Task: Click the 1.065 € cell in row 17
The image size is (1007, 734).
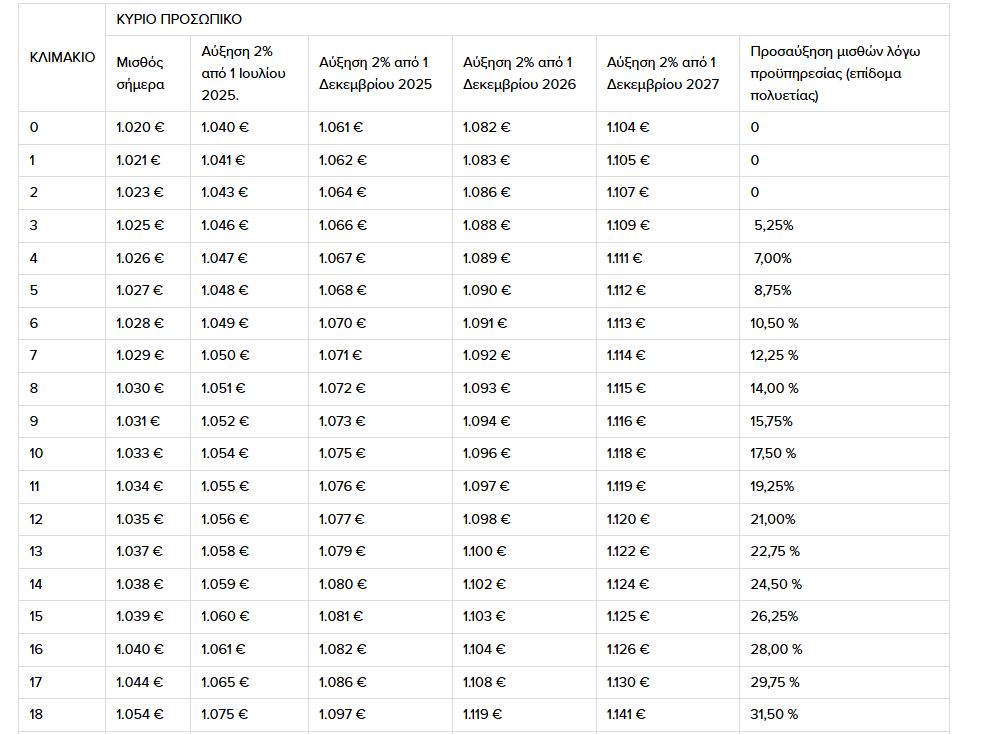Action: 225,682
